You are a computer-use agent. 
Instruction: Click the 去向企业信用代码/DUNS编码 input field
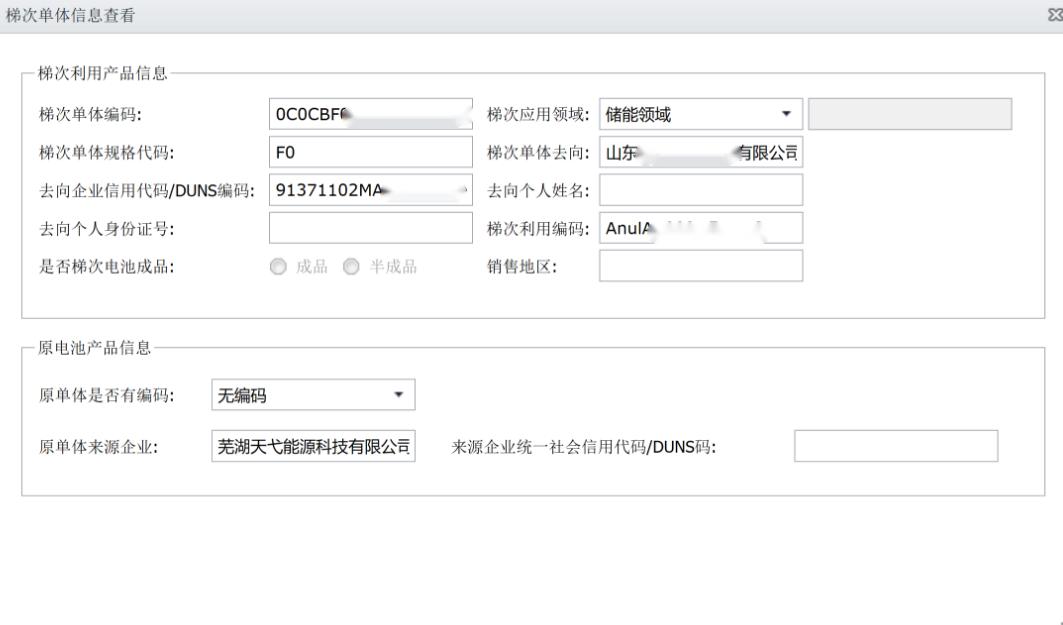click(x=371, y=190)
